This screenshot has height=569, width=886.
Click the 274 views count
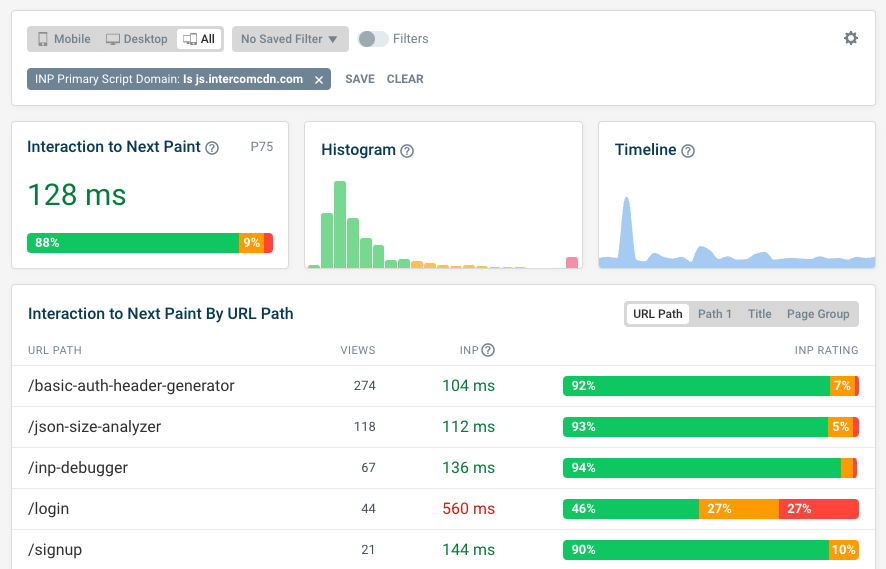tap(364, 386)
